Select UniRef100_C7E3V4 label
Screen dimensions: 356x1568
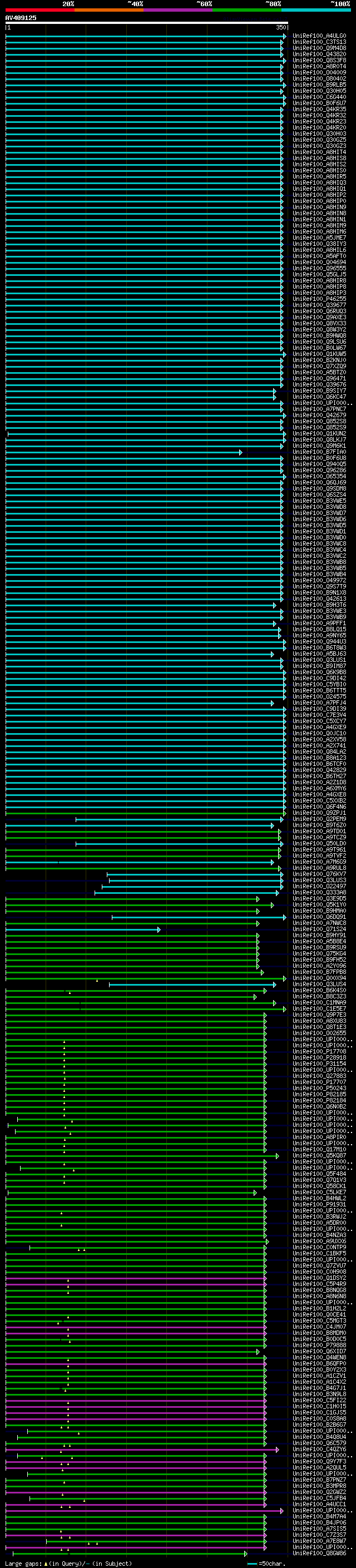click(x=319, y=715)
